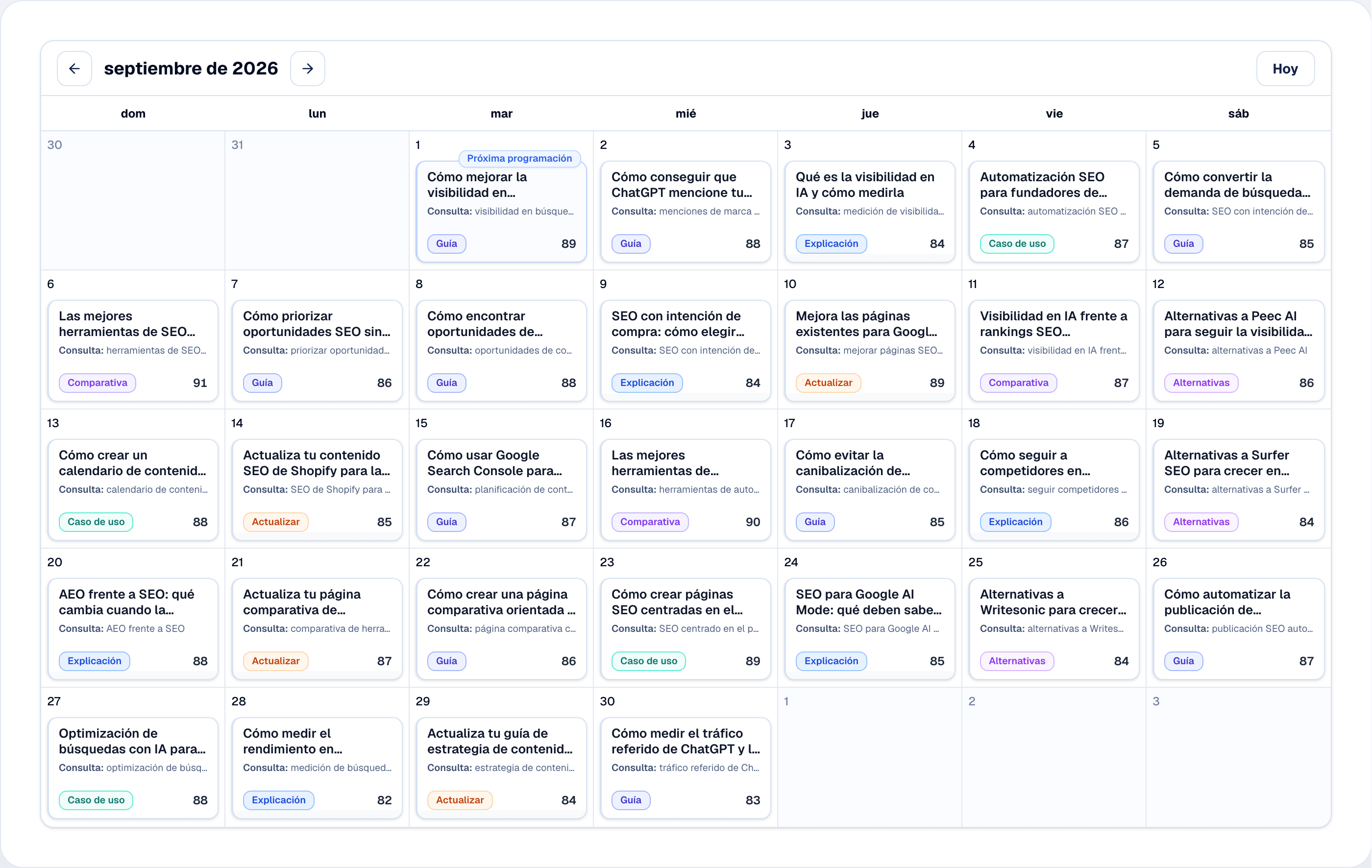Open 'Qué es la visibilidad en IA y cómo medirla'

pos(869,211)
